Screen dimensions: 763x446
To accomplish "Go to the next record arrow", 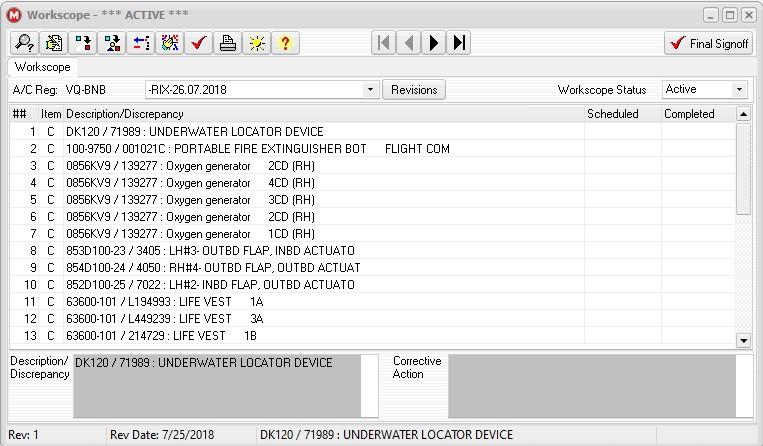I will coord(434,43).
